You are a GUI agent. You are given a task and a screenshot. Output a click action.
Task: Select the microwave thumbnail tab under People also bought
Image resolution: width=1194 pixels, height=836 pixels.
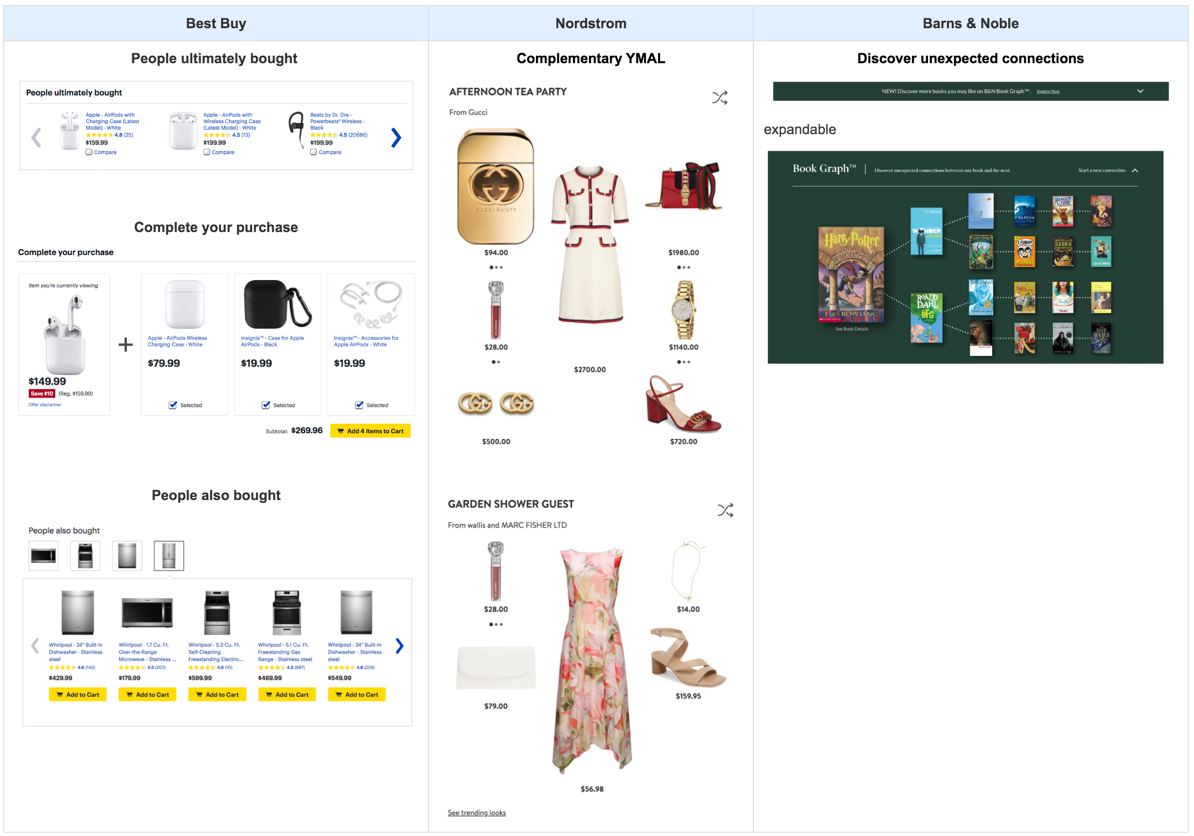click(43, 556)
